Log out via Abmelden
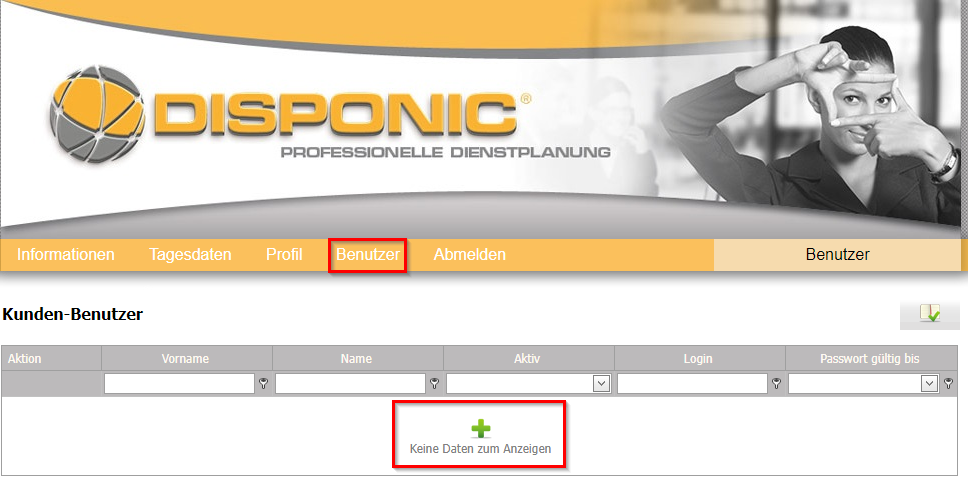This screenshot has width=968, height=489. point(469,254)
